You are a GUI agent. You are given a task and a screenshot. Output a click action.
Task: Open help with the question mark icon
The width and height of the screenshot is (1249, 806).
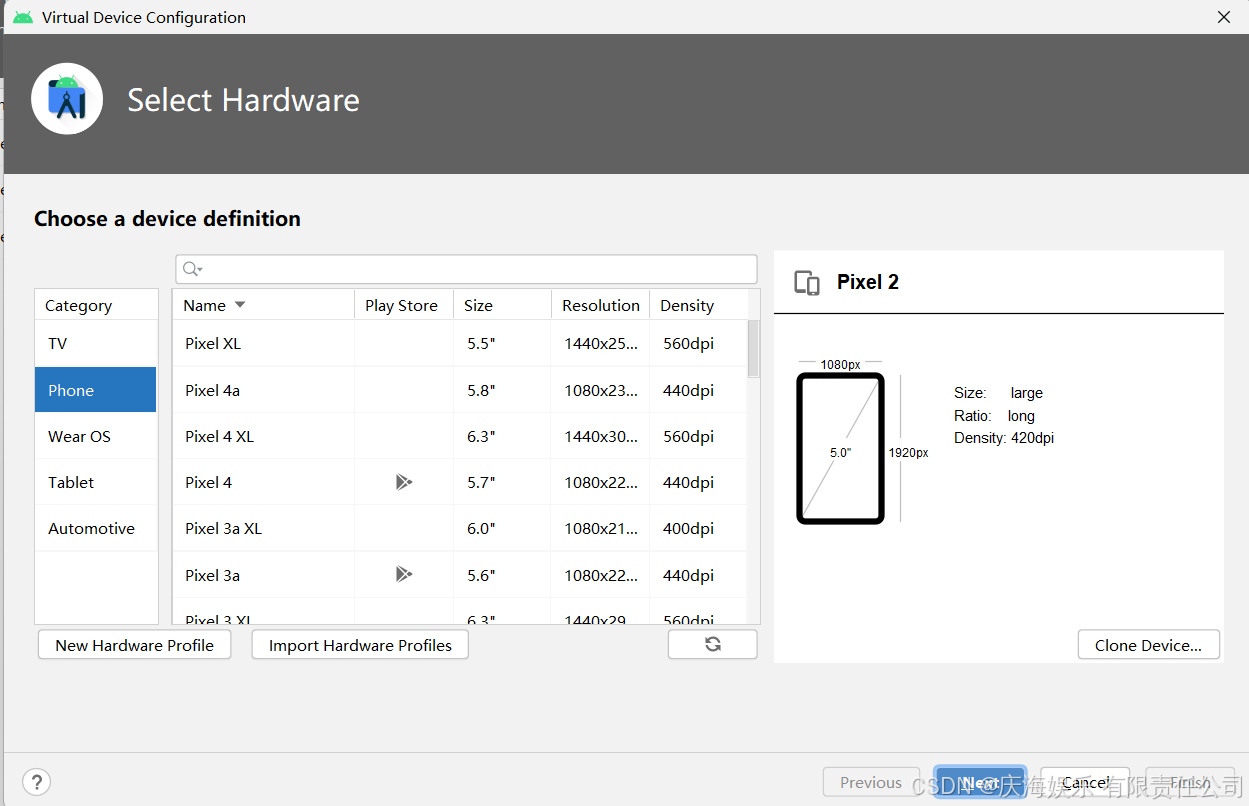pos(36,782)
